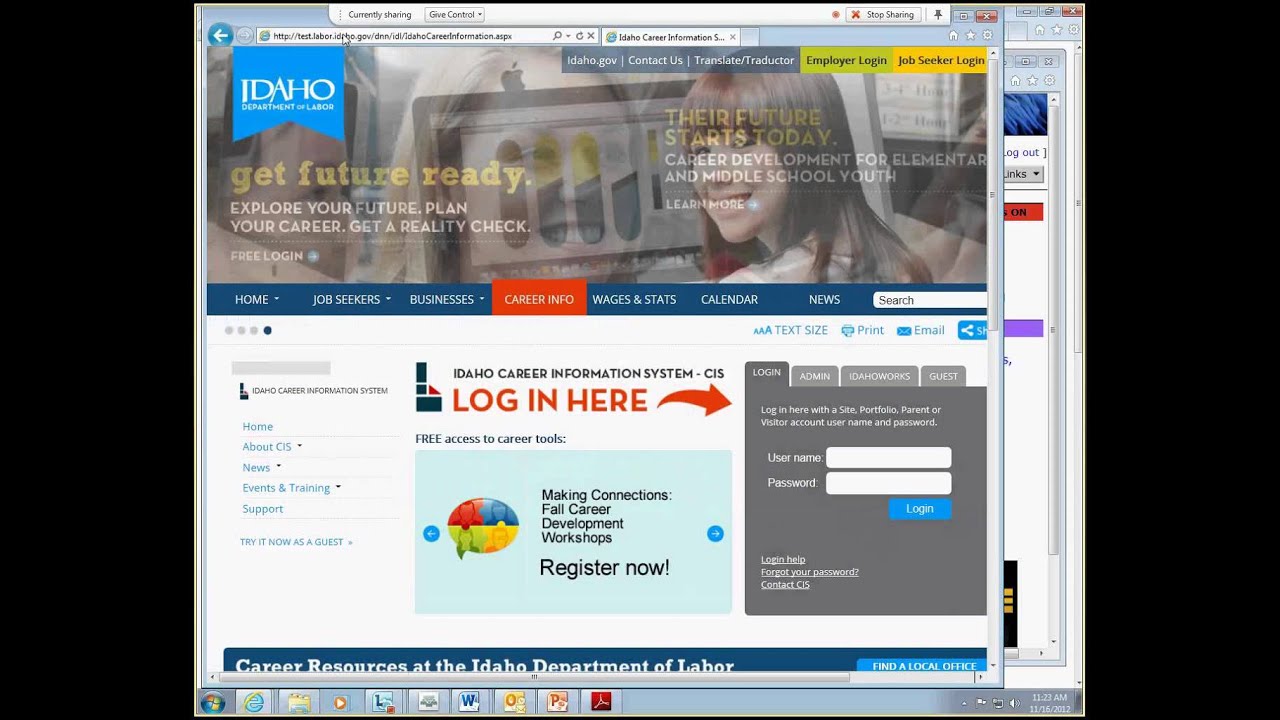The width and height of the screenshot is (1280, 720).
Task: Click the Translate/Traductor link
Action: click(744, 60)
